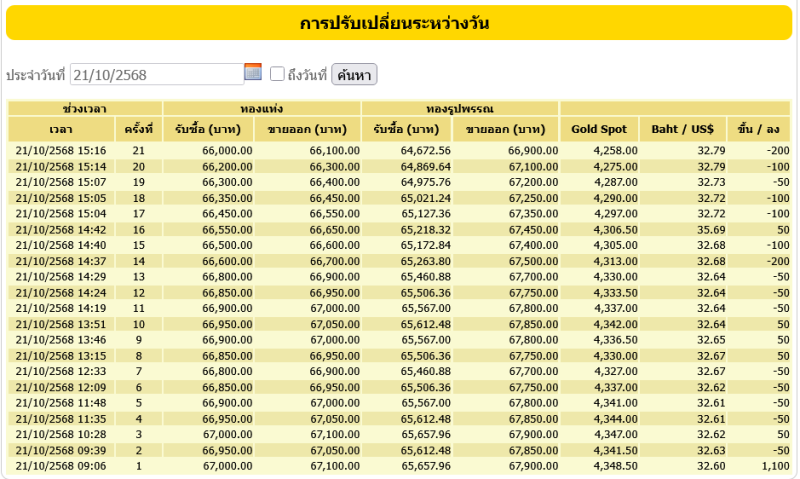Click the ขึ้น / ลง column header
Viewport: 800px width, 479px height.
coord(758,129)
